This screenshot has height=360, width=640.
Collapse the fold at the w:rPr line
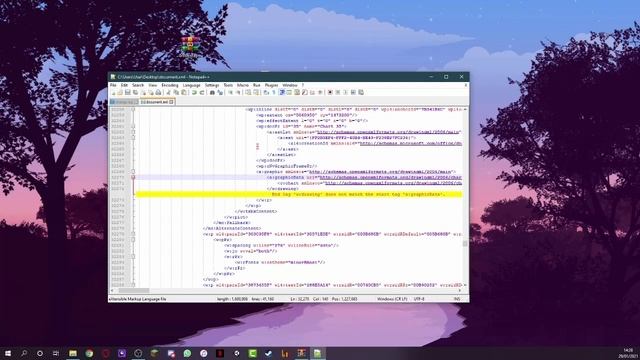(x=133, y=256)
